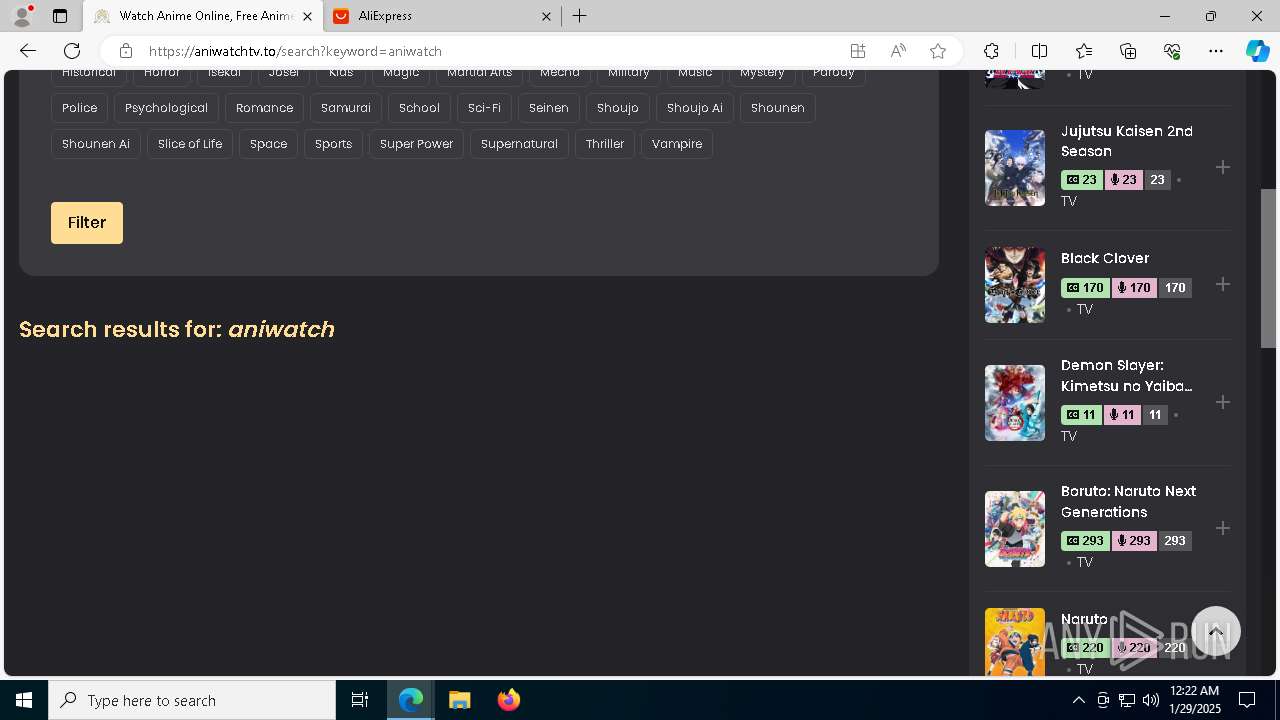
Task: Click the Windows taskbar search box
Action: [192, 700]
